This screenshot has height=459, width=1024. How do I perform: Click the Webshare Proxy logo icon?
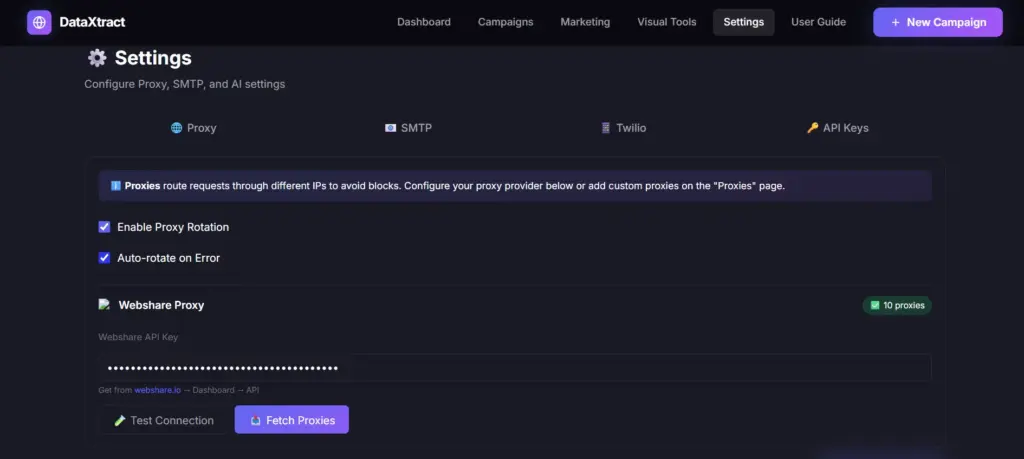coord(104,304)
